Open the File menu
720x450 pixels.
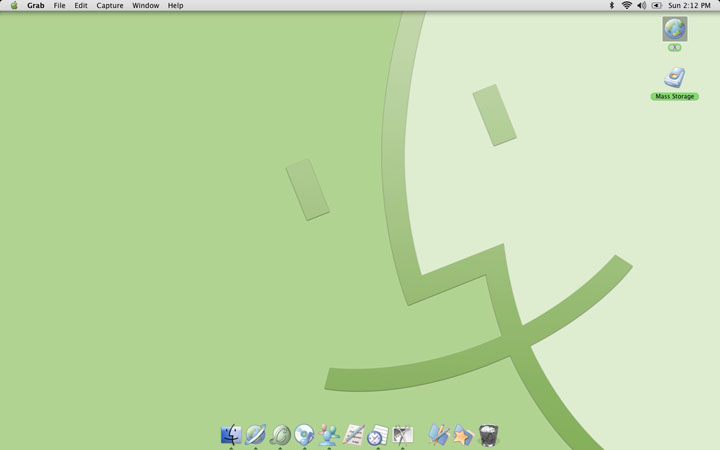(x=59, y=6)
